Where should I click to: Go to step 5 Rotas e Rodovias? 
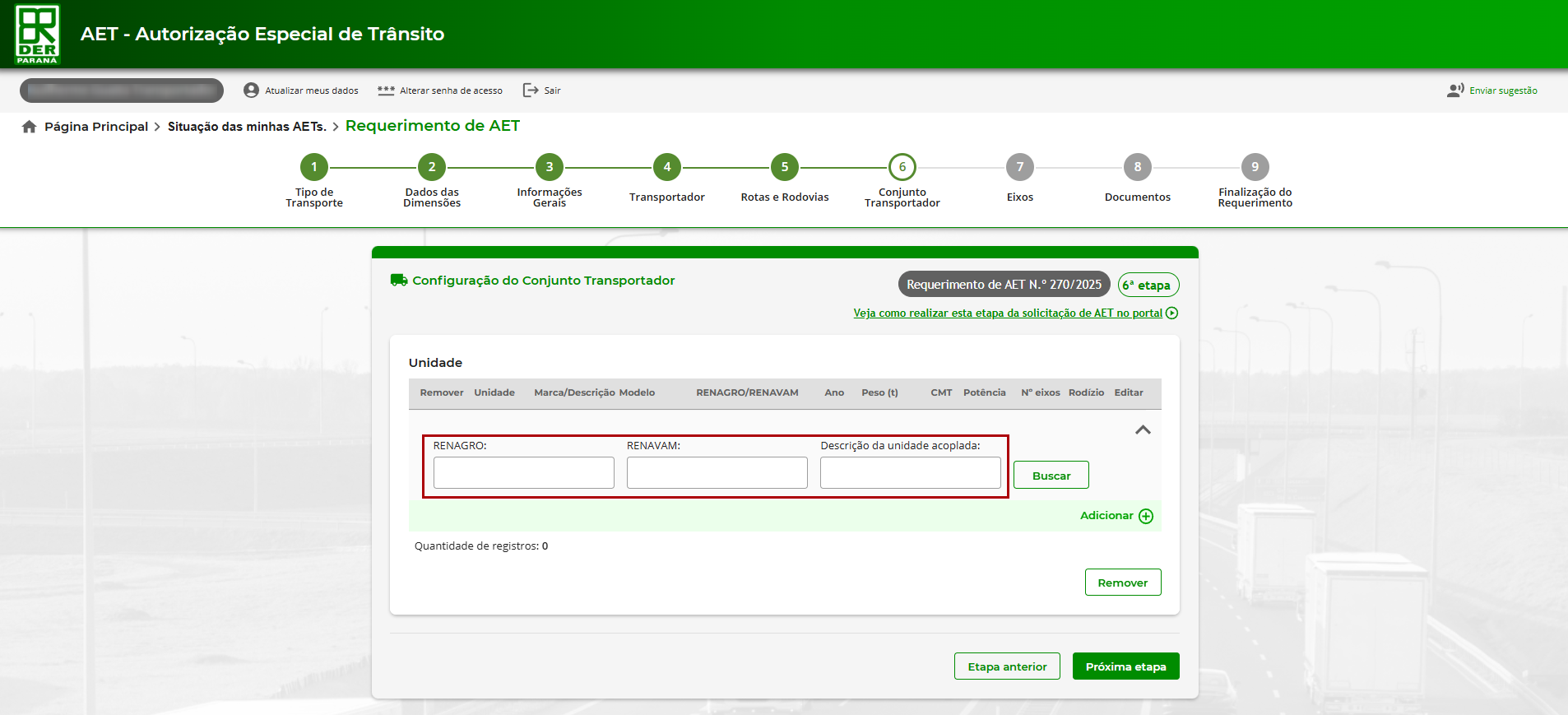785,167
